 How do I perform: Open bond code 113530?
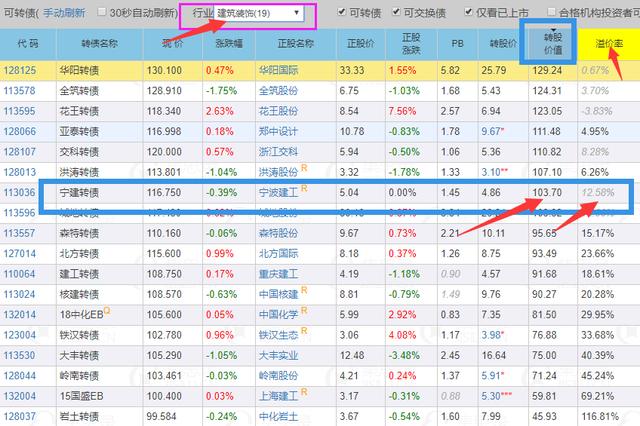click(x=20, y=355)
